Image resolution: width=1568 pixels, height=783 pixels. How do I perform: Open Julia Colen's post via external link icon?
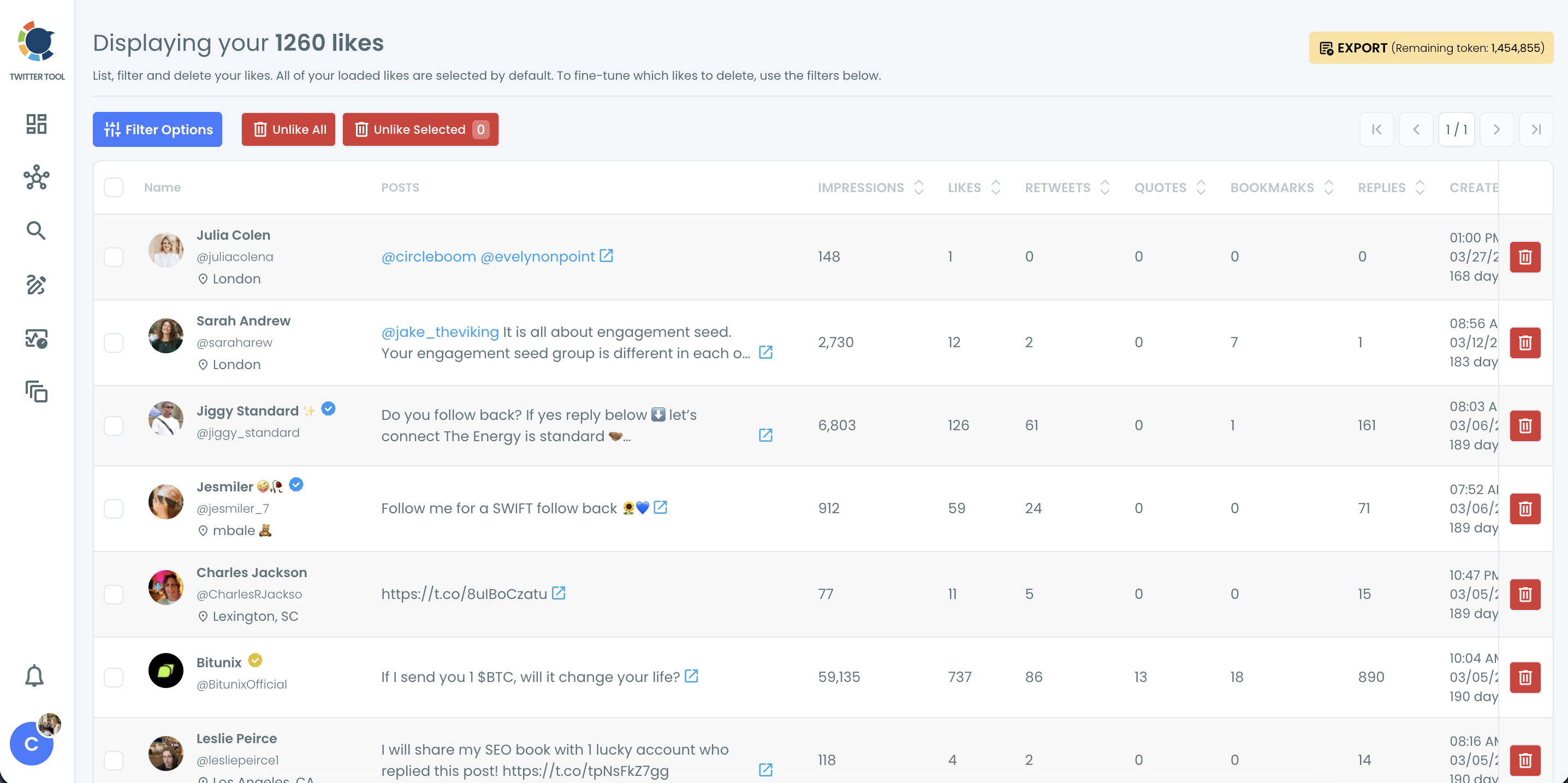tap(606, 256)
